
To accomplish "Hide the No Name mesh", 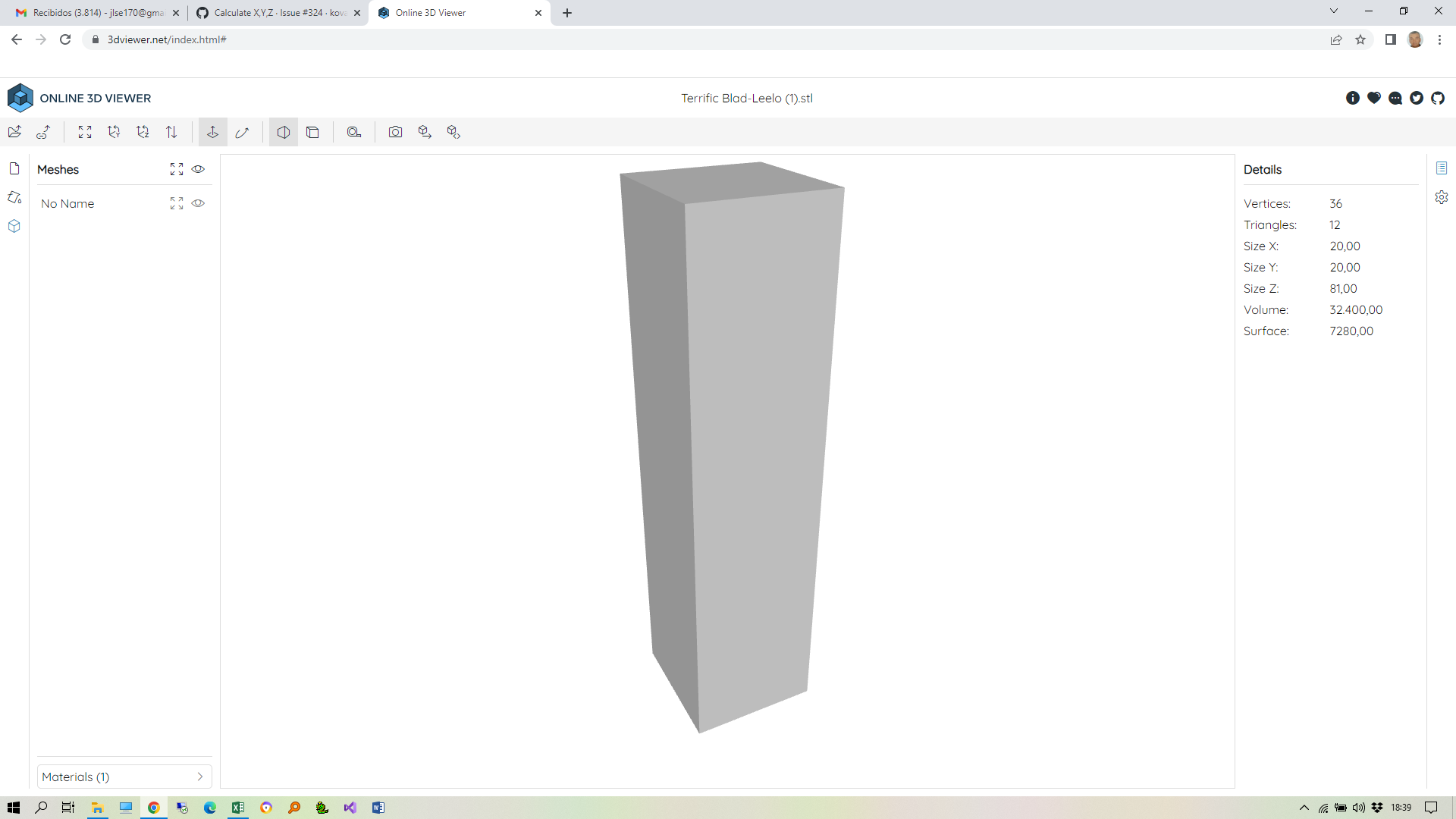I will click(198, 203).
